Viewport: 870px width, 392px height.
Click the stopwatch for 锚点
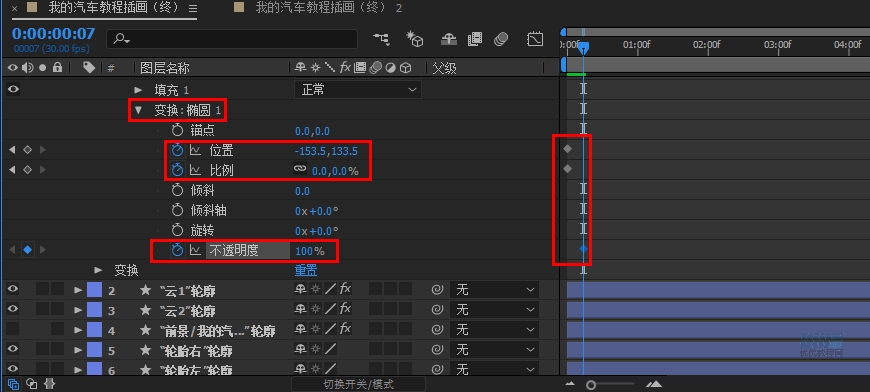coord(177,130)
